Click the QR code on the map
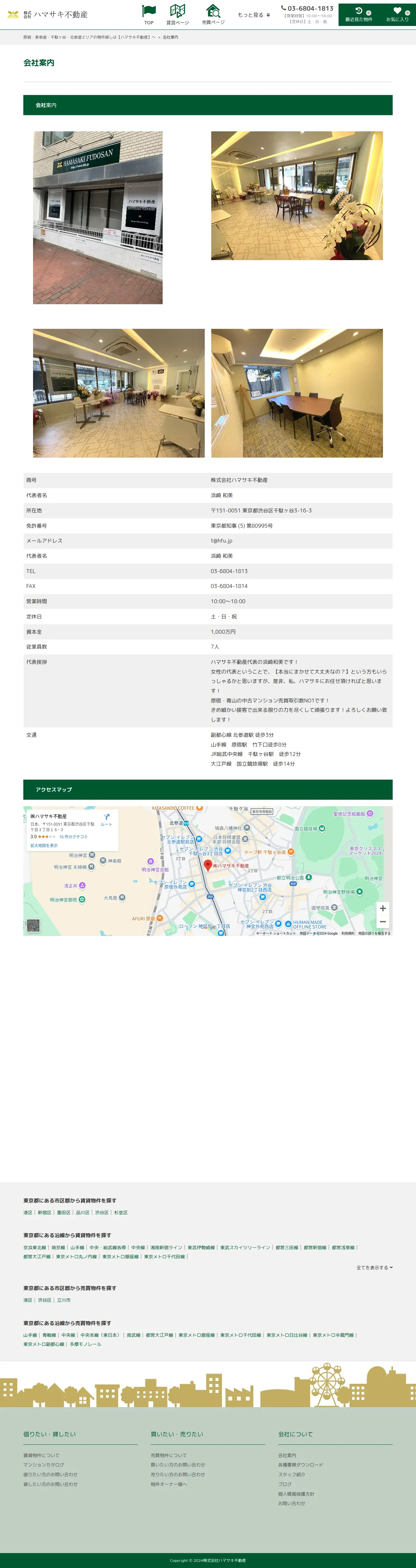Screen dimensions: 416x1568 click(33, 925)
